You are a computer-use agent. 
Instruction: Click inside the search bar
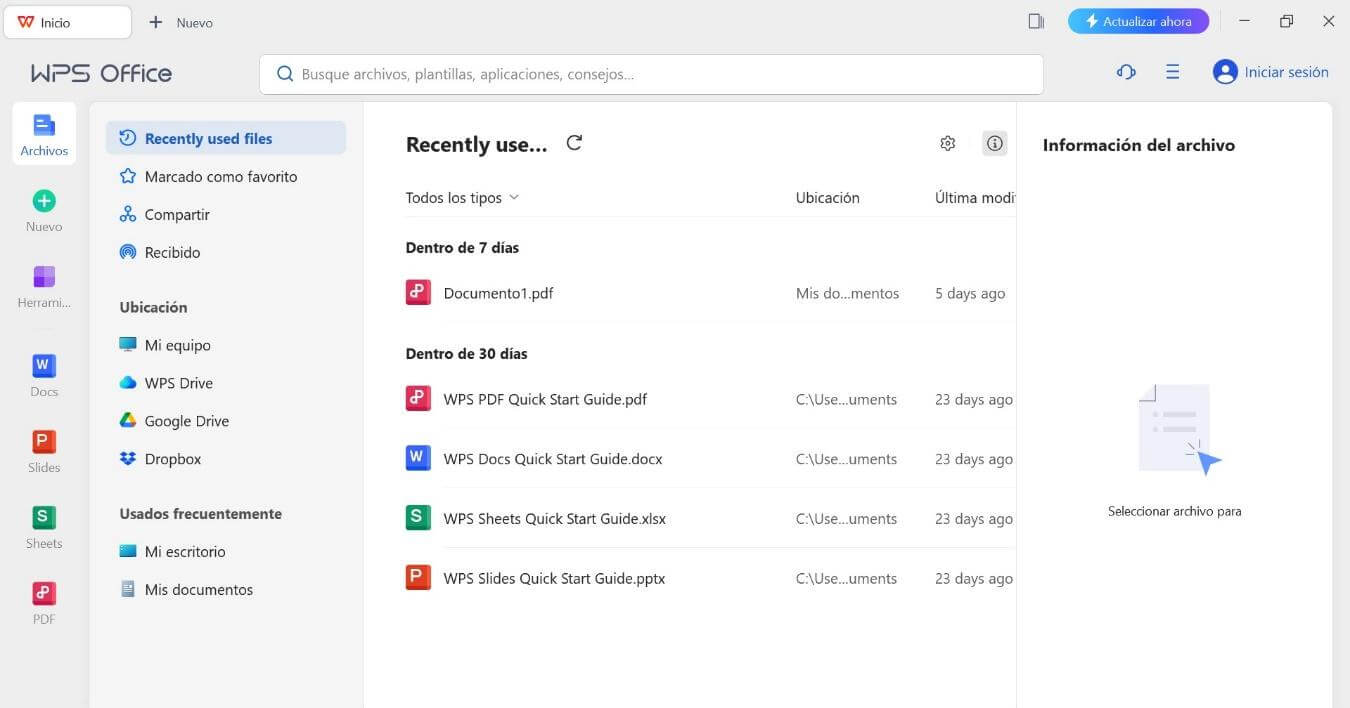coord(650,73)
